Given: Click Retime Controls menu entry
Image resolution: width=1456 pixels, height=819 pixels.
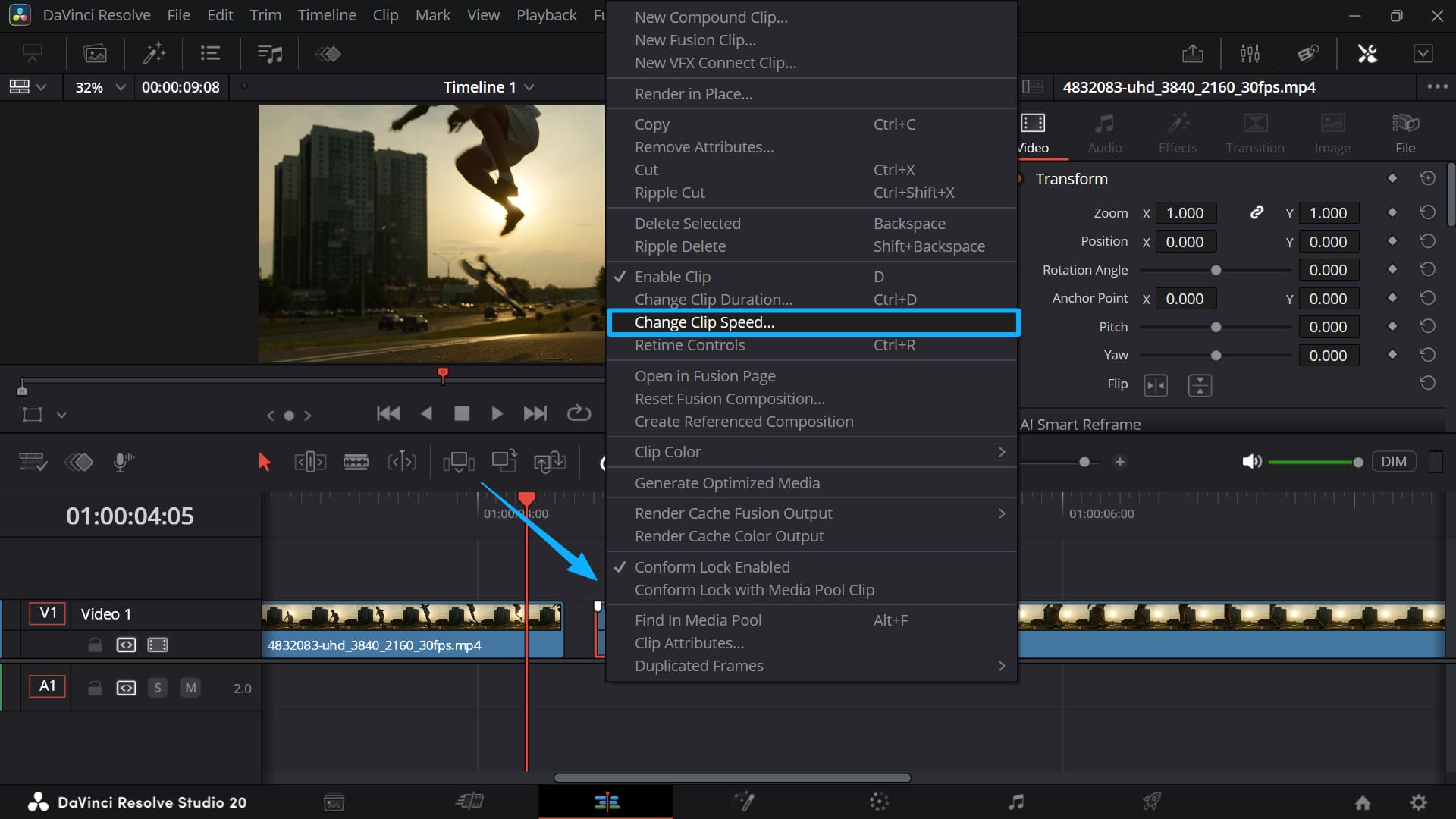Looking at the screenshot, I should (x=689, y=344).
